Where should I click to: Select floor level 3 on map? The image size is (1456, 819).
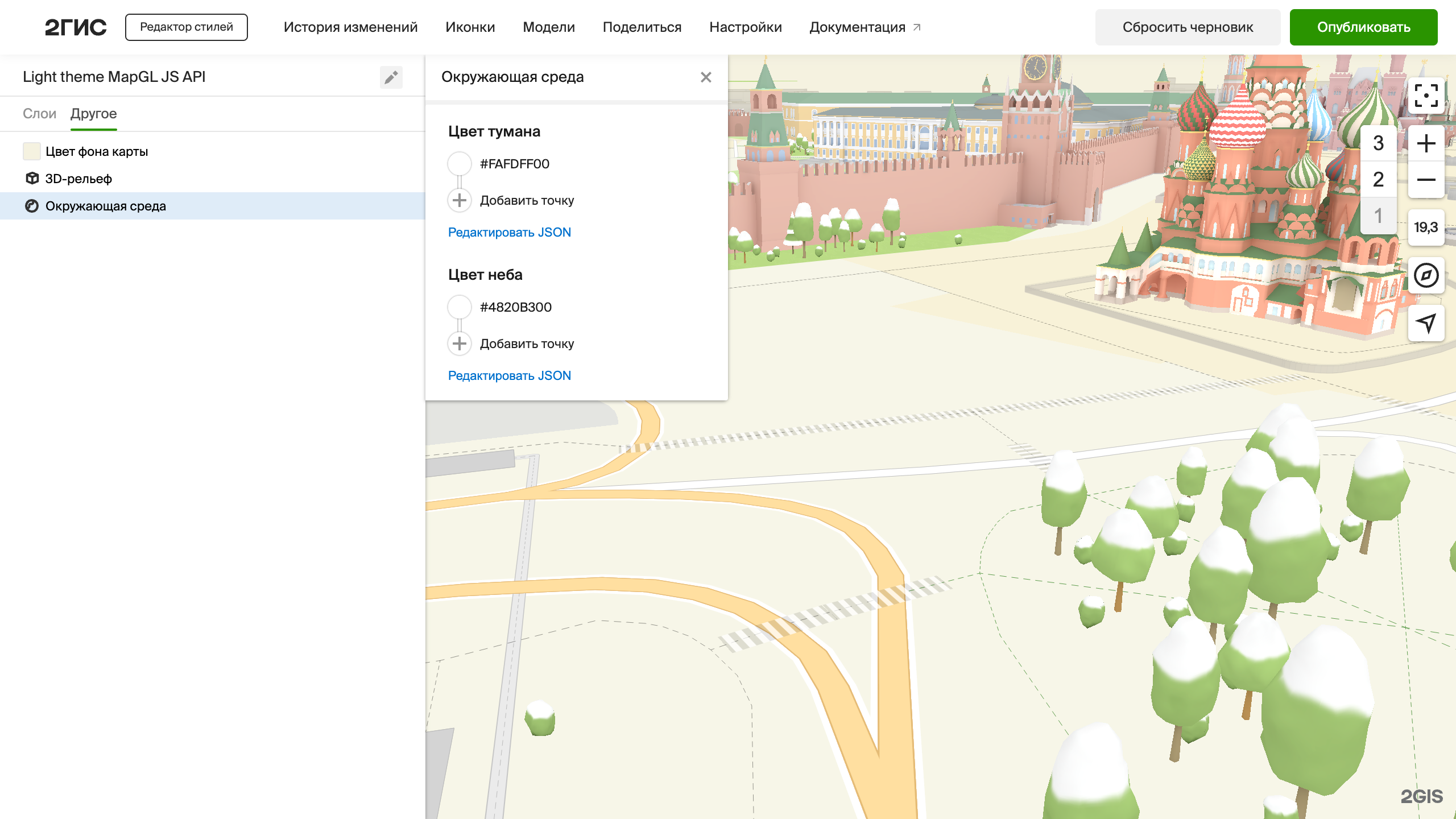1378,143
